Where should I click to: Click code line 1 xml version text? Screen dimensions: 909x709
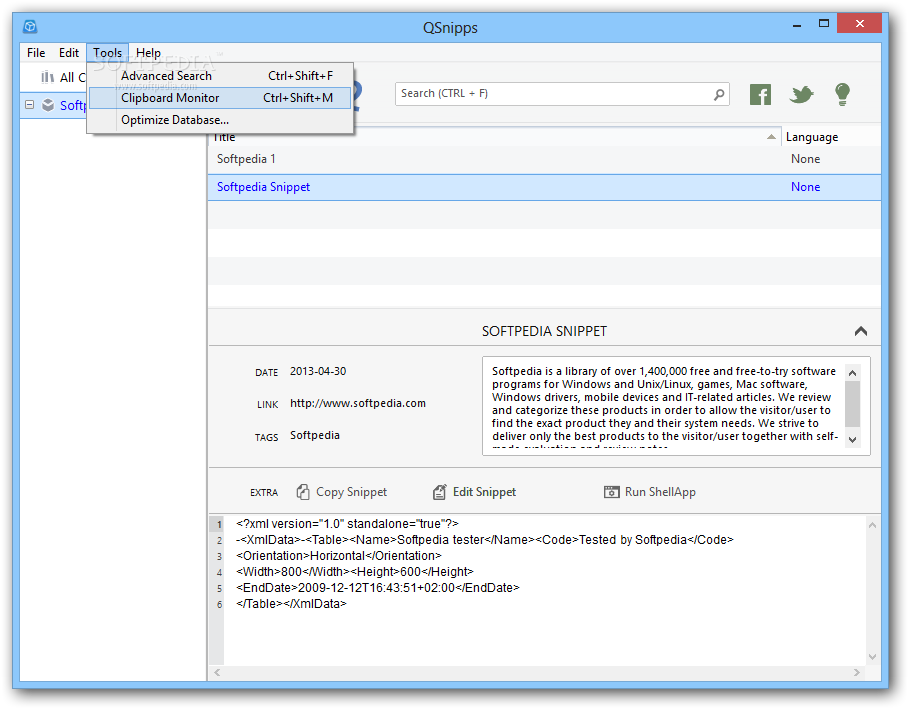coord(347,524)
